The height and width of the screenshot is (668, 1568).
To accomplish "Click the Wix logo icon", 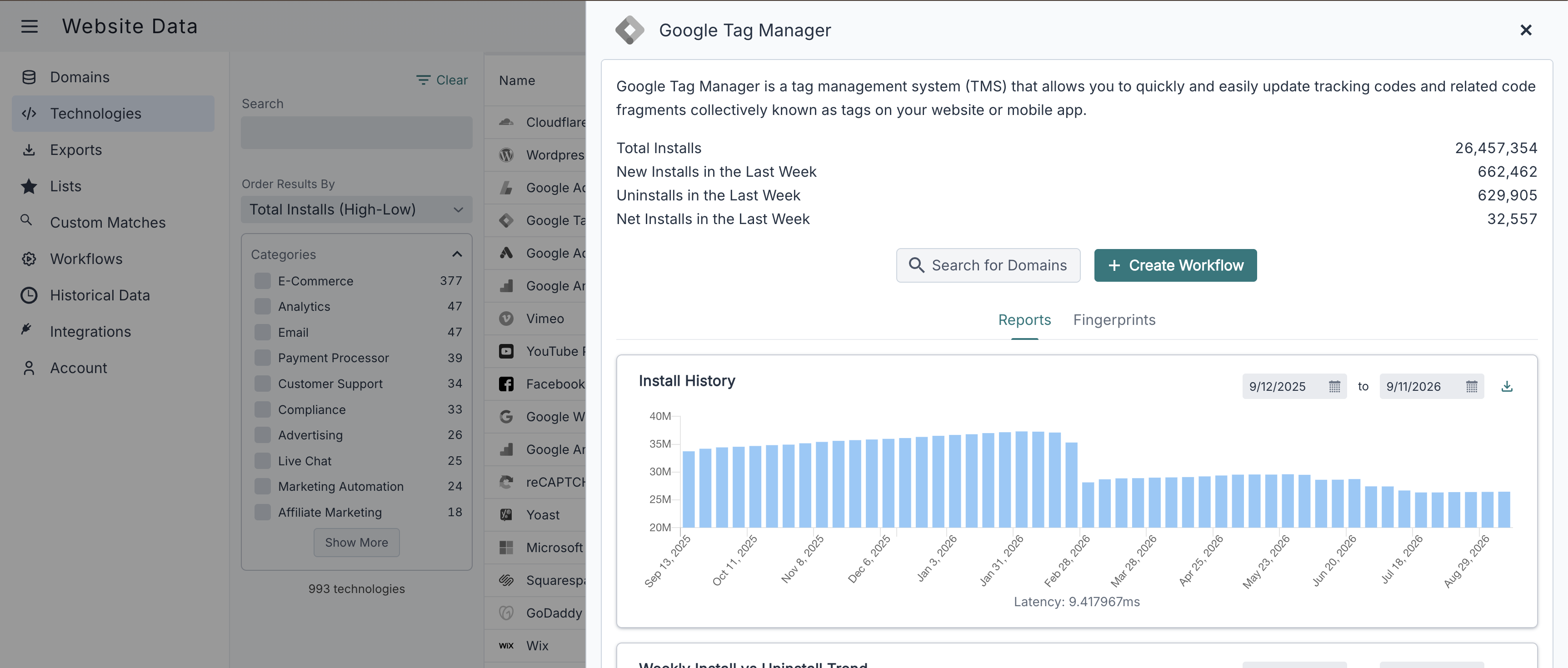I will (506, 645).
